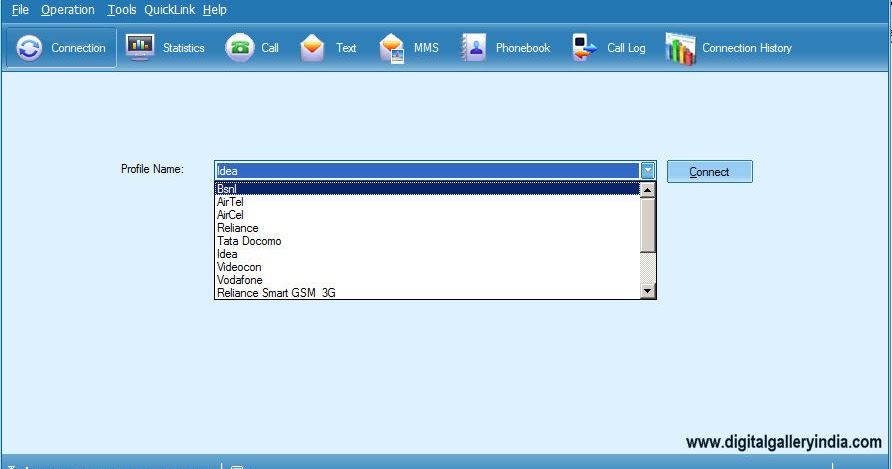
Task: Click the Phonebook label
Action: (523, 48)
